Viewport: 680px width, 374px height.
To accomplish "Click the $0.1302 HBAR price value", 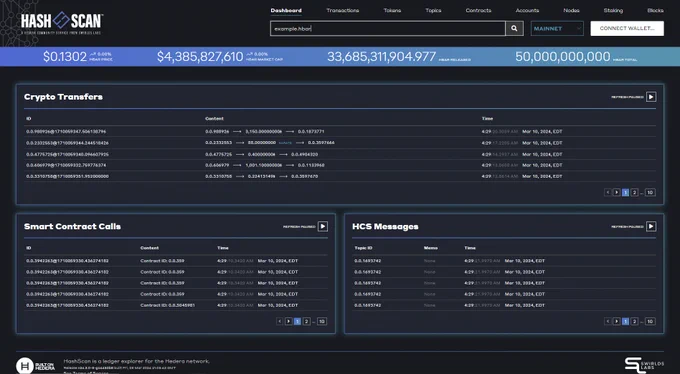I will (x=65, y=57).
